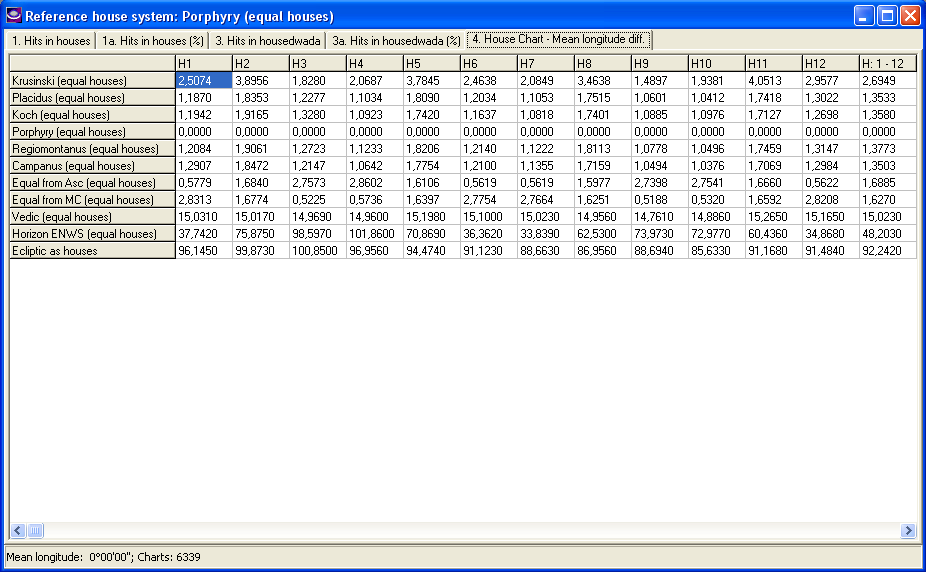
Task: Click highlighted cell 2,5074 in Krusinski row
Action: point(204,80)
